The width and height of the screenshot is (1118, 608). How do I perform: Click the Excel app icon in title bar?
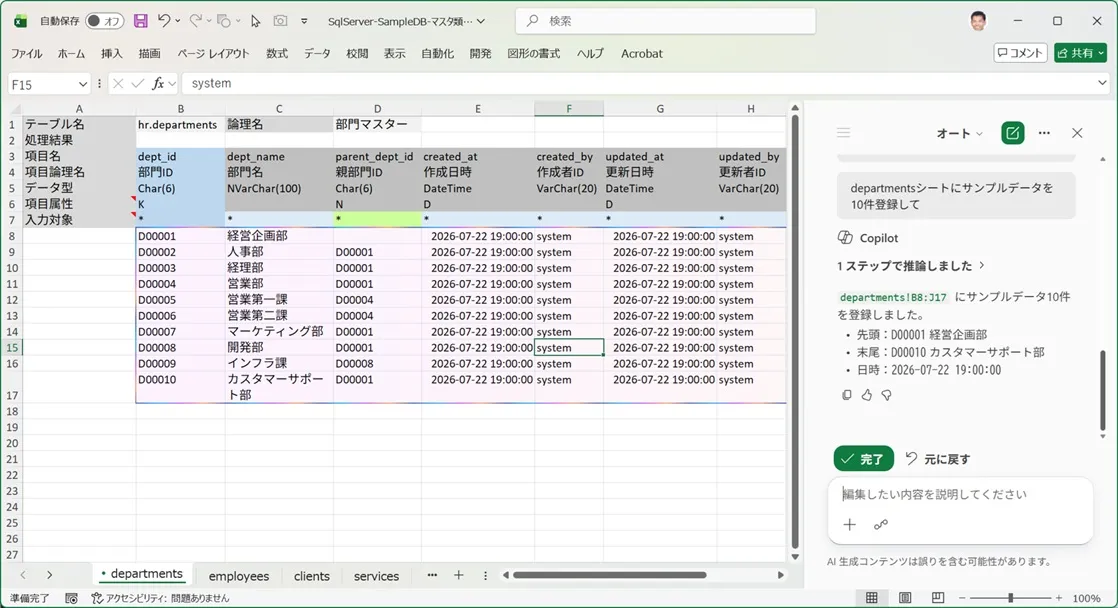point(21,21)
